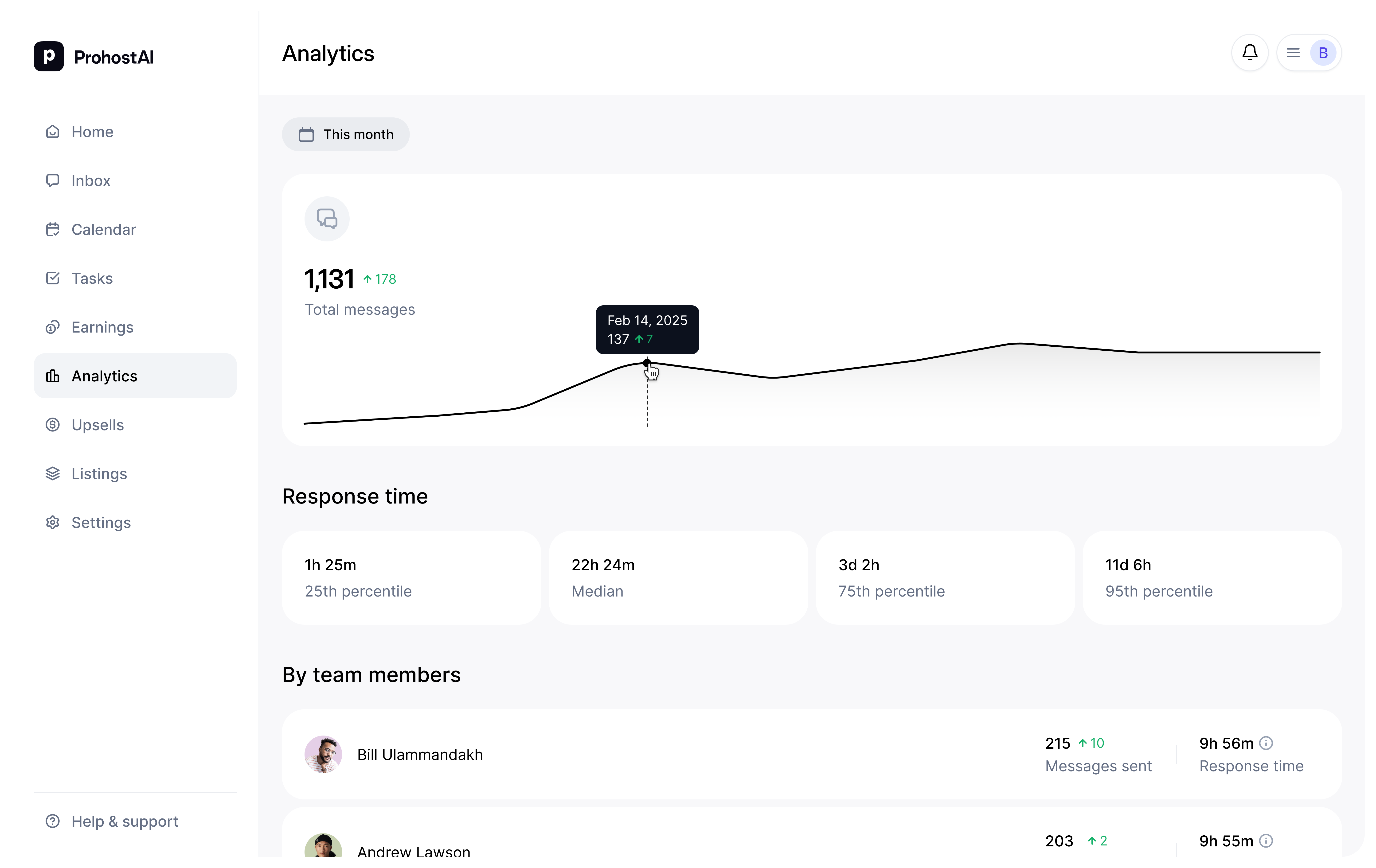Navigate to Home in the sidebar
The image size is (1376, 868).
click(92, 132)
